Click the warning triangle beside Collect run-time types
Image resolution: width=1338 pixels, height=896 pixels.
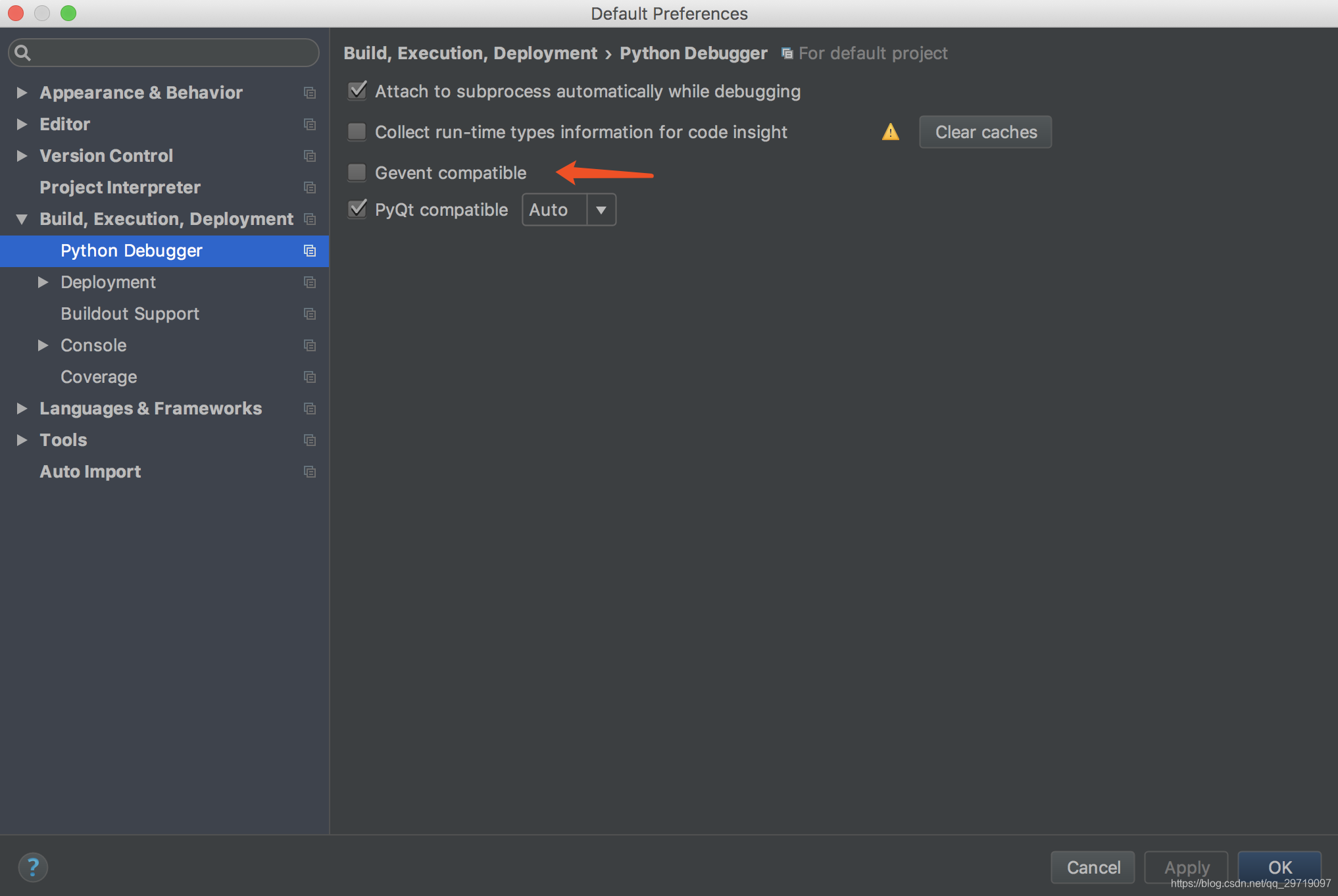(x=890, y=132)
